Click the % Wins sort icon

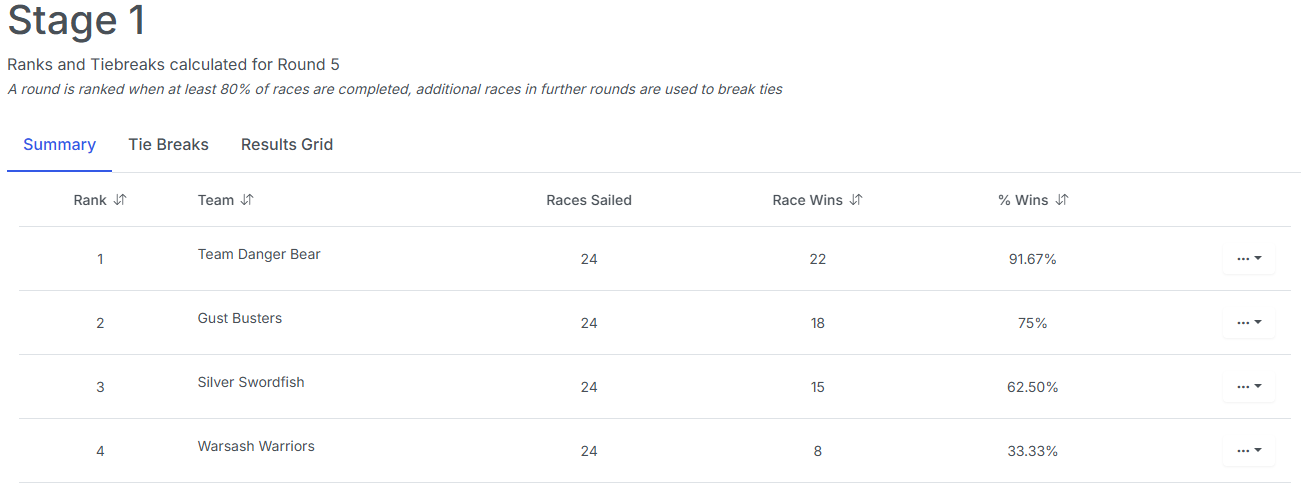click(x=1062, y=200)
